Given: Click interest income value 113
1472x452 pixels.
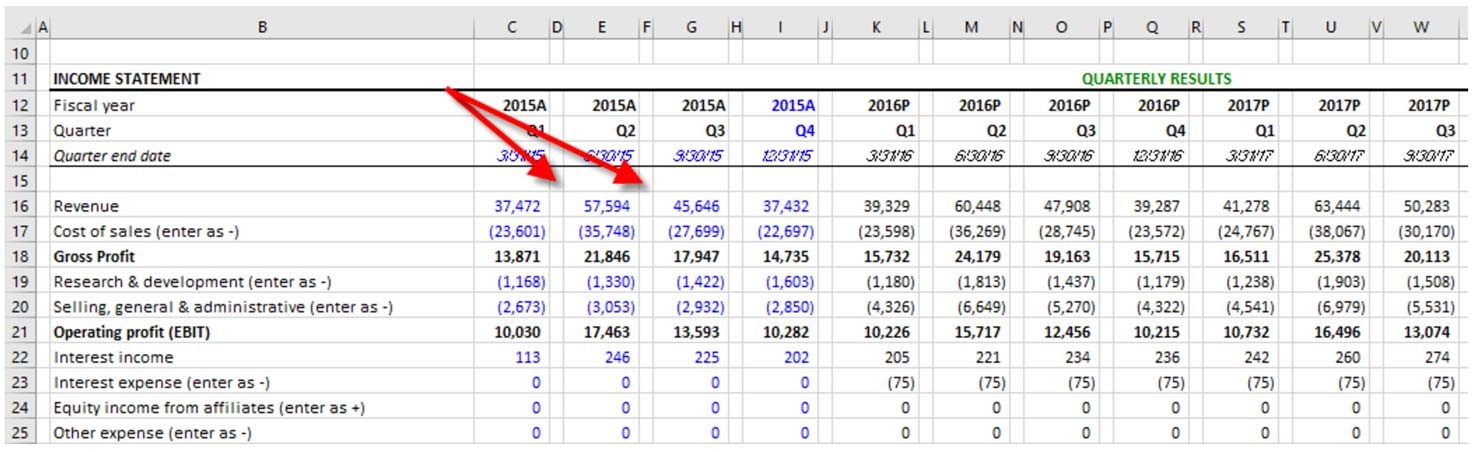Looking at the screenshot, I should [x=529, y=357].
